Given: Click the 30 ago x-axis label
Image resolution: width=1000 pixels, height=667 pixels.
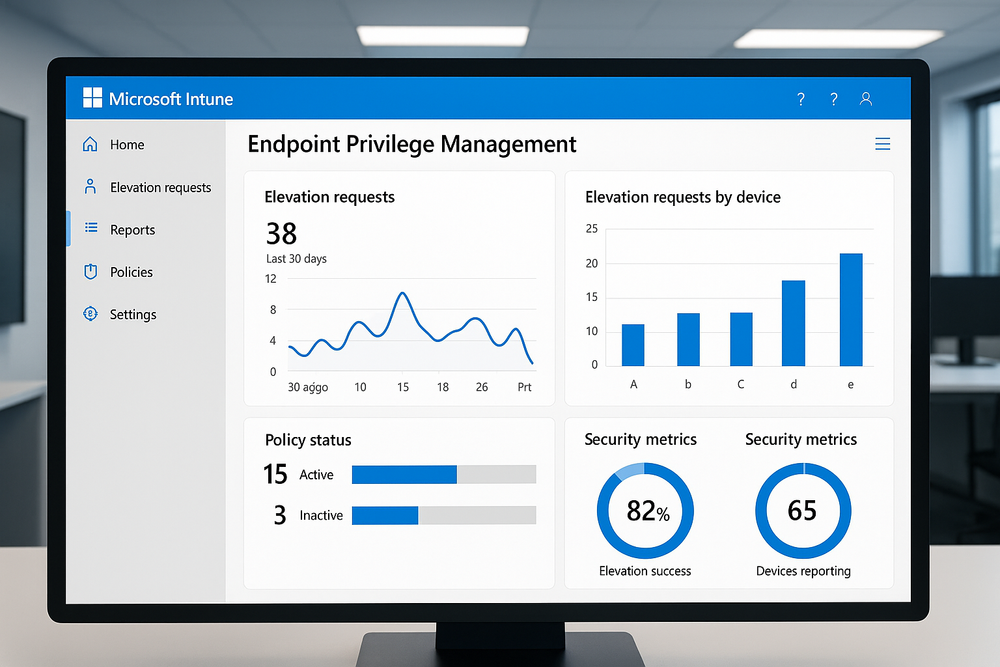Looking at the screenshot, I should [x=307, y=387].
